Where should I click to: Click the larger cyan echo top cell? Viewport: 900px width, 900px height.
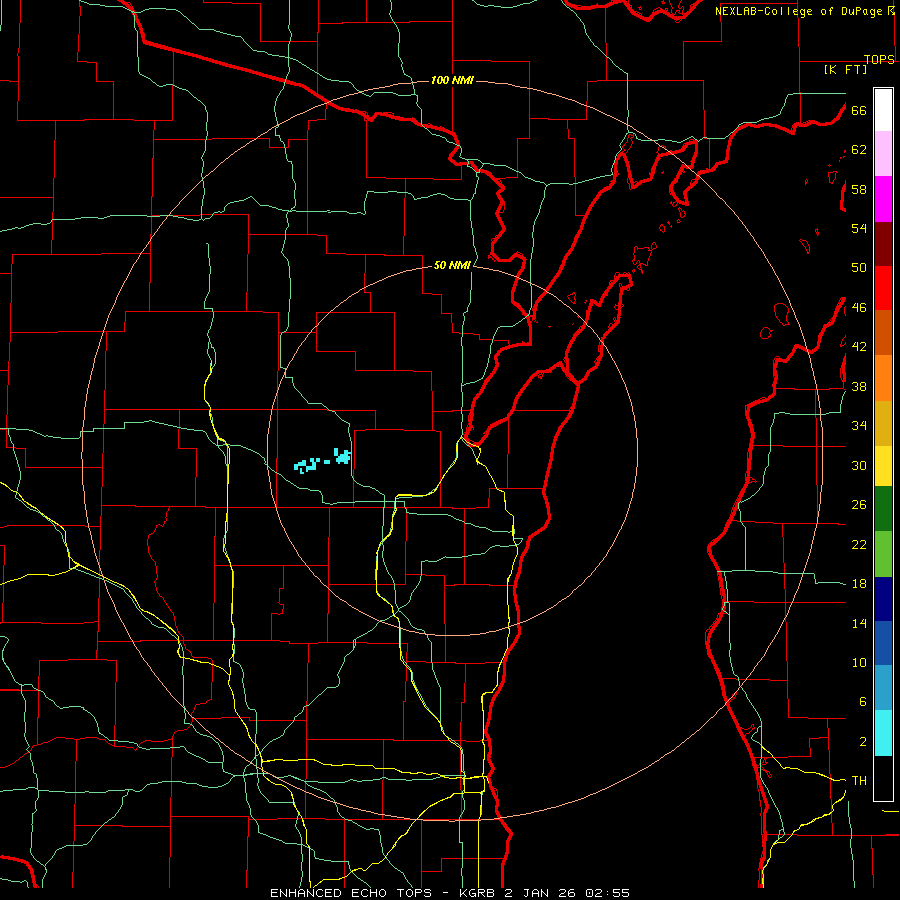343,456
